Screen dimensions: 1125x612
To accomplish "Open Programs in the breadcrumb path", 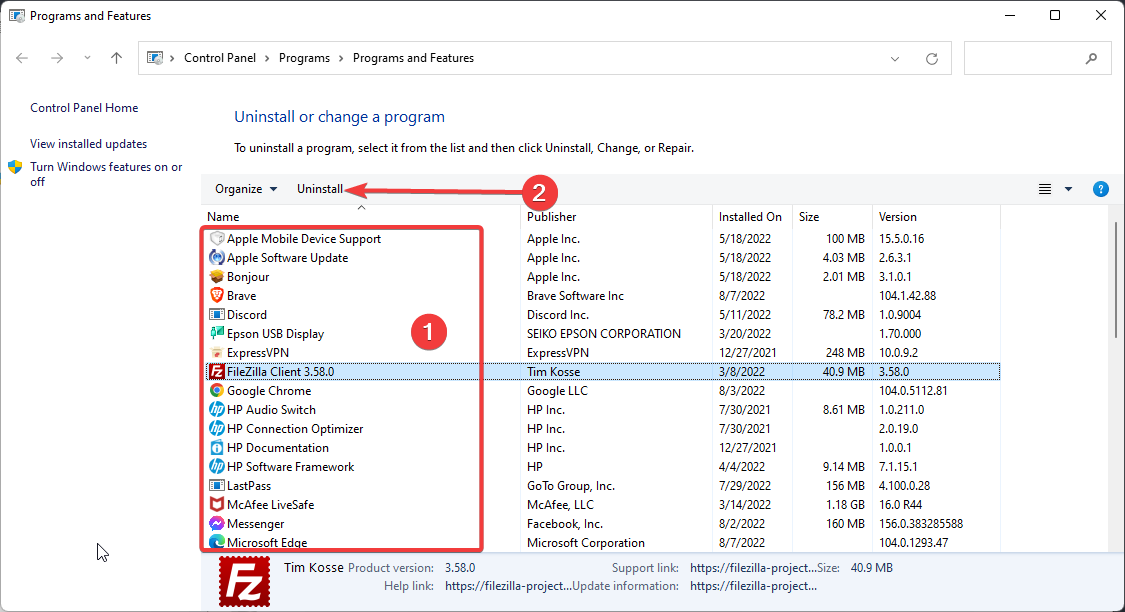I will click(x=304, y=58).
